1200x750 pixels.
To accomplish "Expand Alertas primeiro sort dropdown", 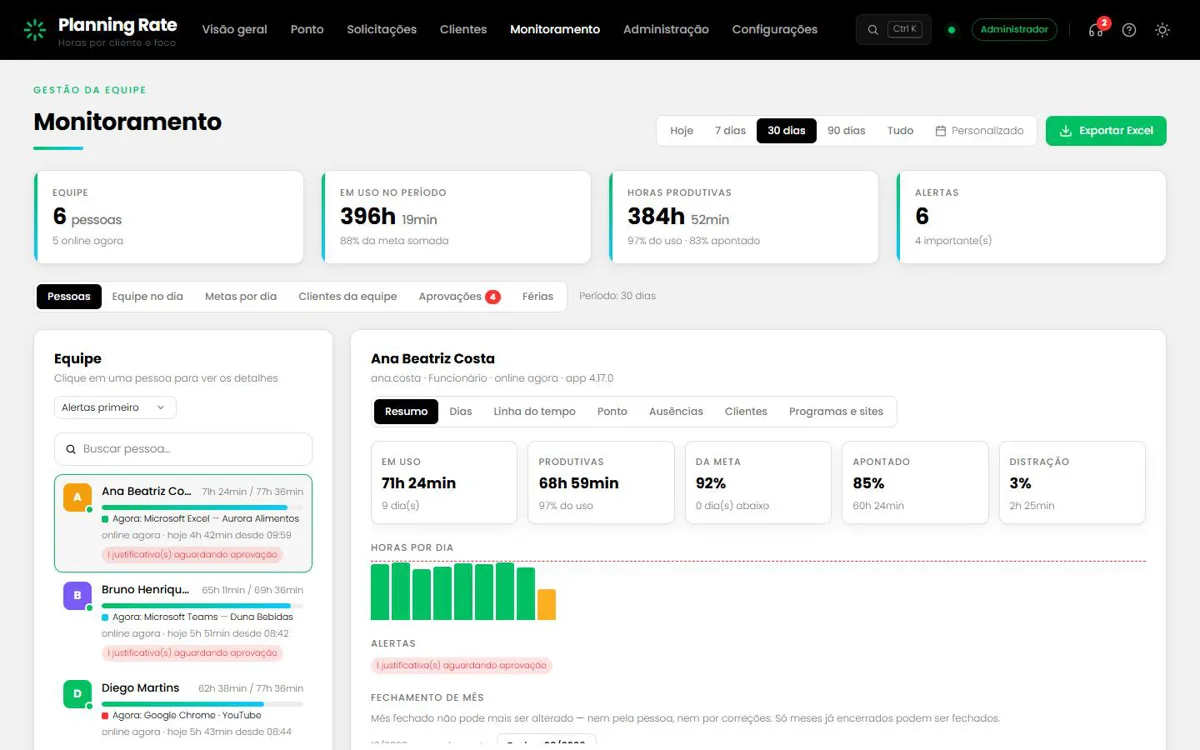I will pyautogui.click(x=115, y=407).
